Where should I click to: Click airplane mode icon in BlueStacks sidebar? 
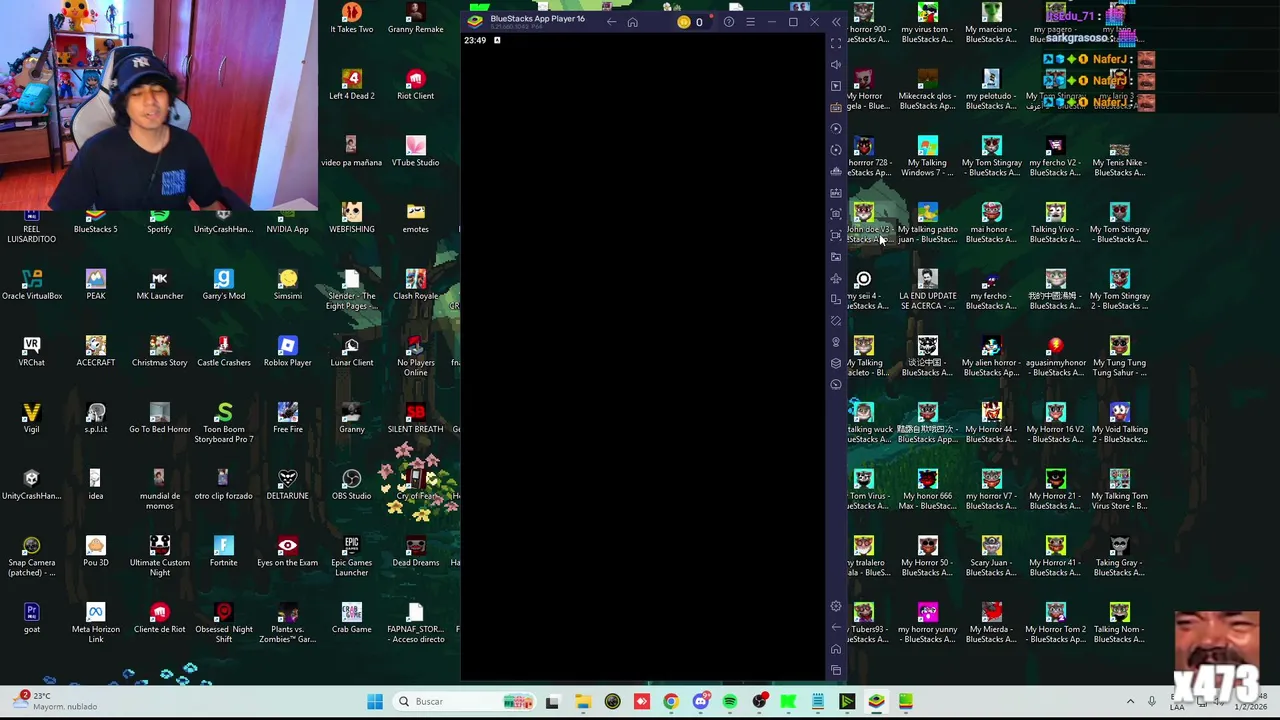coord(836,278)
